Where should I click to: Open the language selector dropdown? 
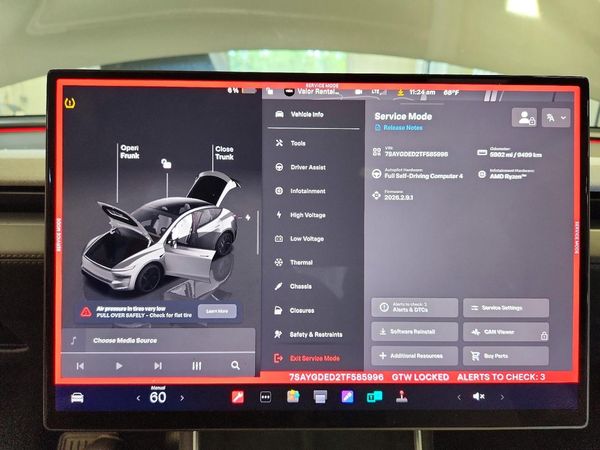click(x=556, y=117)
